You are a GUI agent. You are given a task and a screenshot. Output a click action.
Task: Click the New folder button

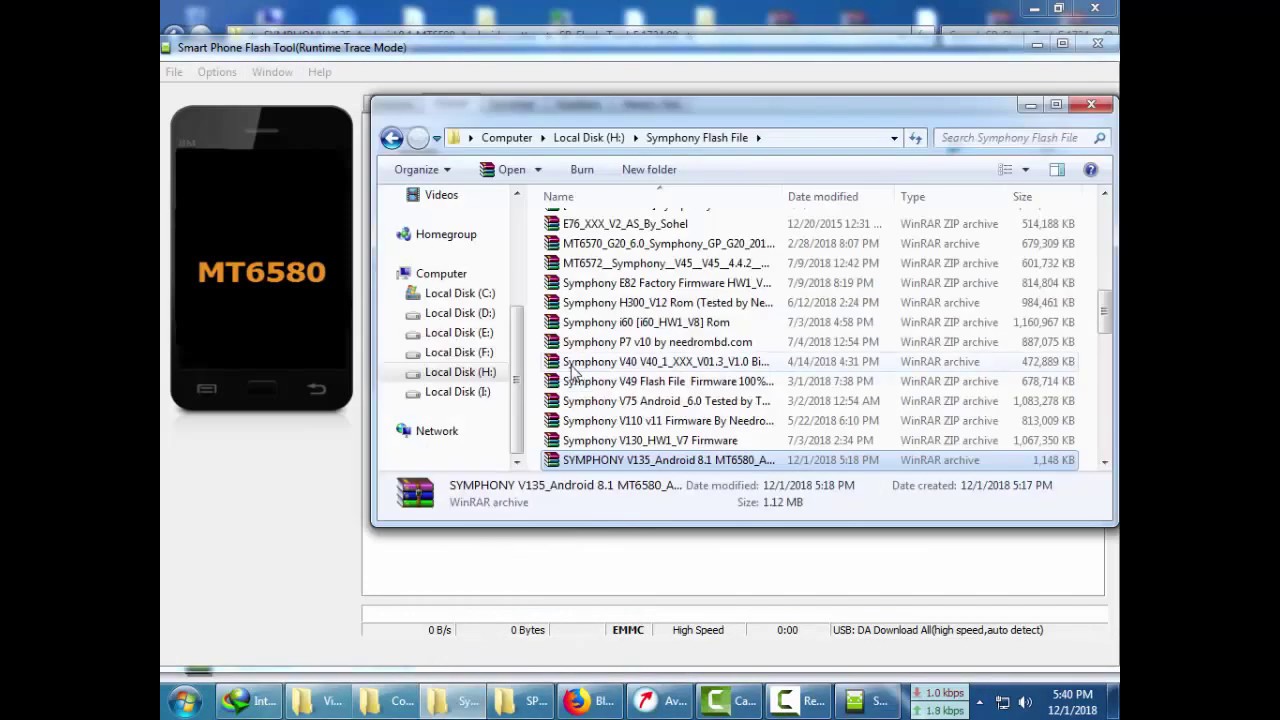point(649,170)
